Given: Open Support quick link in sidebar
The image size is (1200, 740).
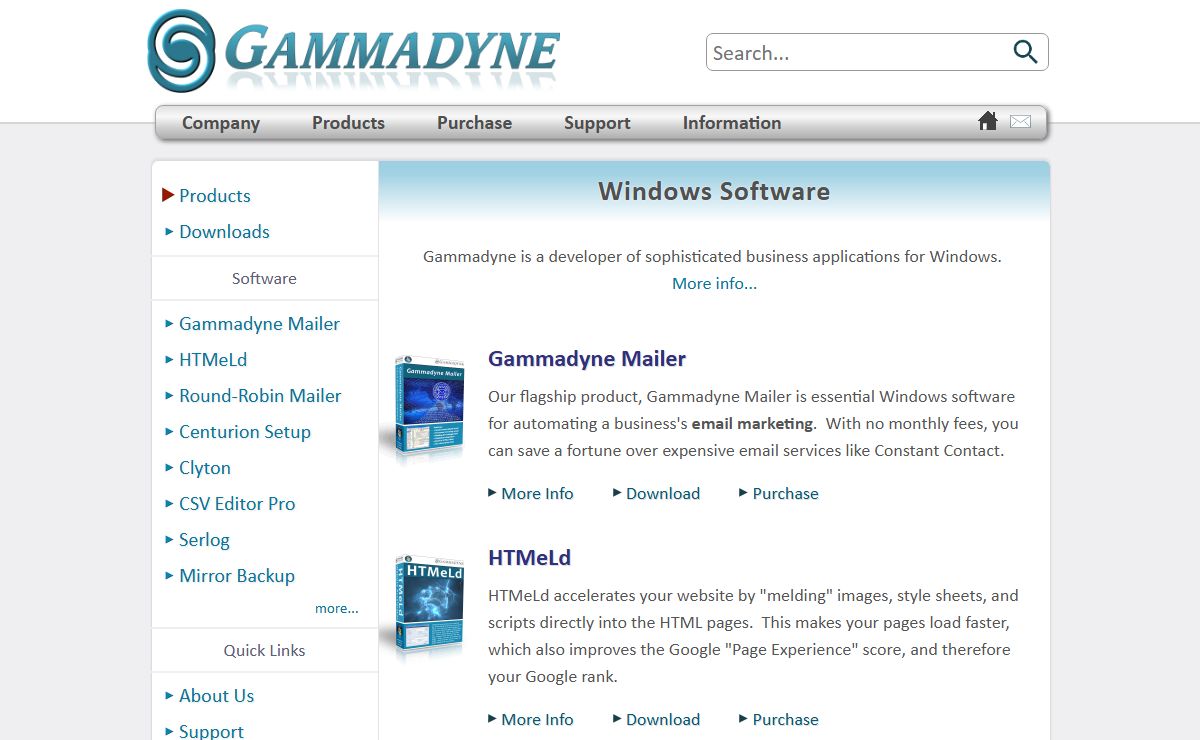Looking at the screenshot, I should point(211,731).
